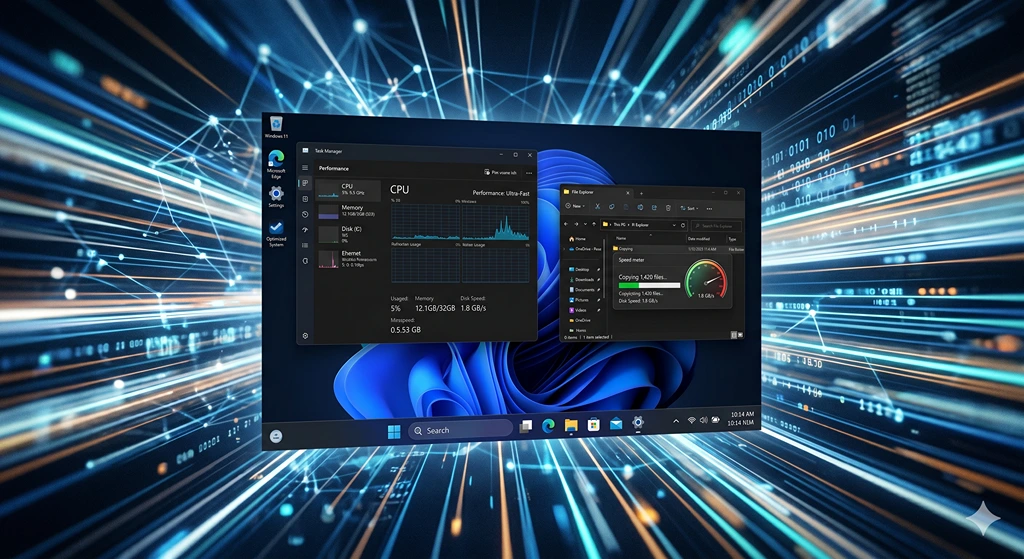This screenshot has width=1024, height=559.
Task: Click the Paste icon in File Explorer toolbar
Action: coord(626,207)
